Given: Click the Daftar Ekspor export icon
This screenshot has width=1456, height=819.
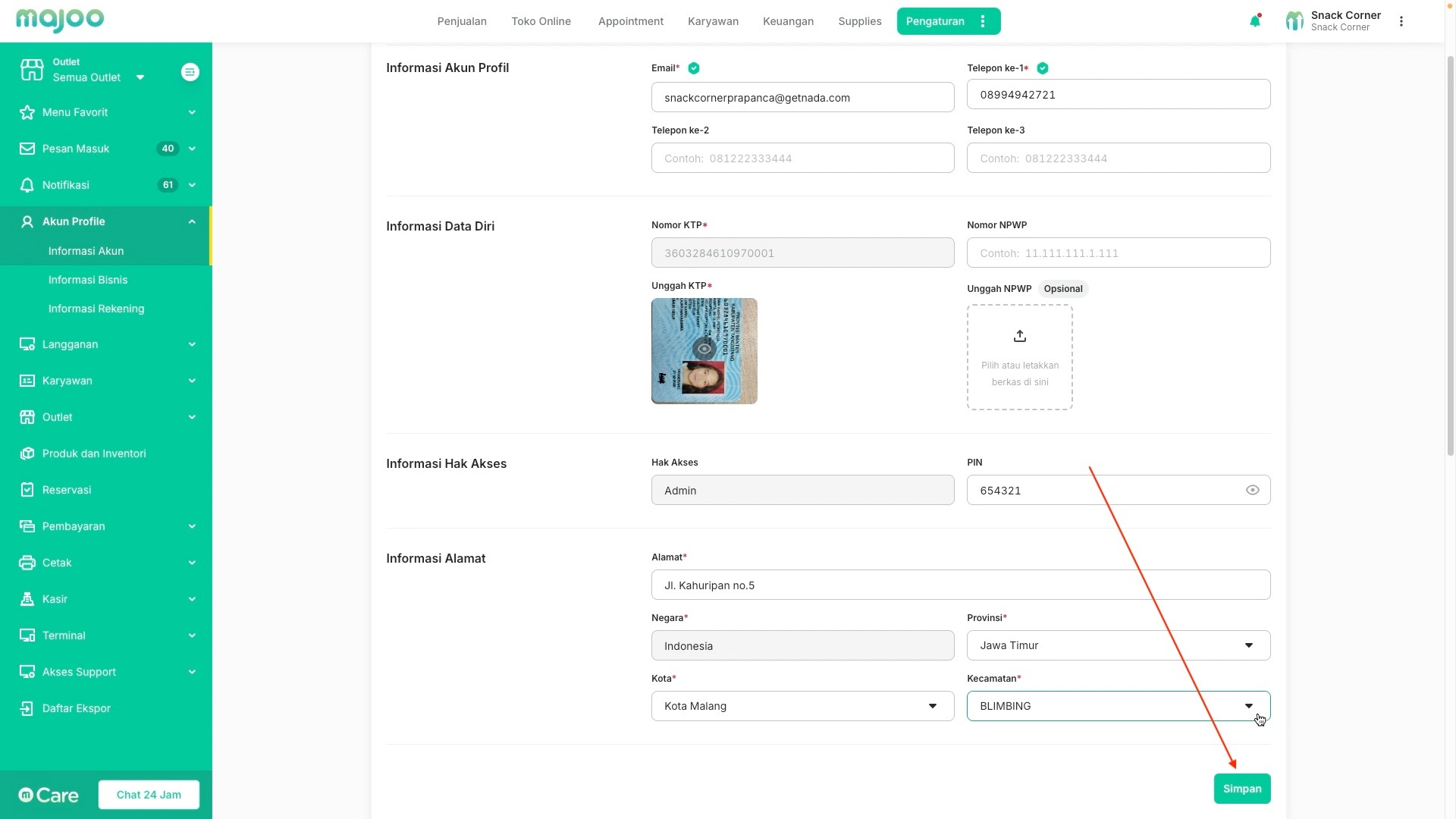Looking at the screenshot, I should coord(27,708).
